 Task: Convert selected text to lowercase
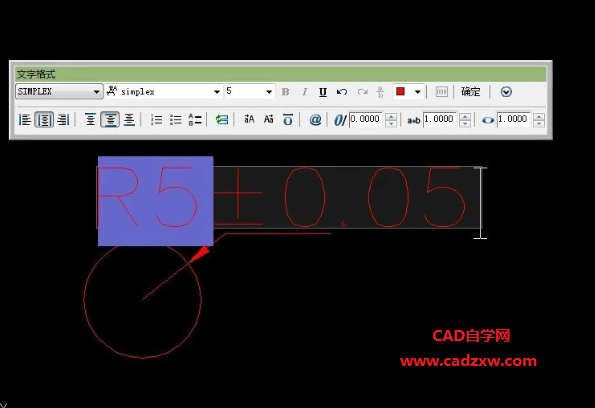click(x=268, y=120)
